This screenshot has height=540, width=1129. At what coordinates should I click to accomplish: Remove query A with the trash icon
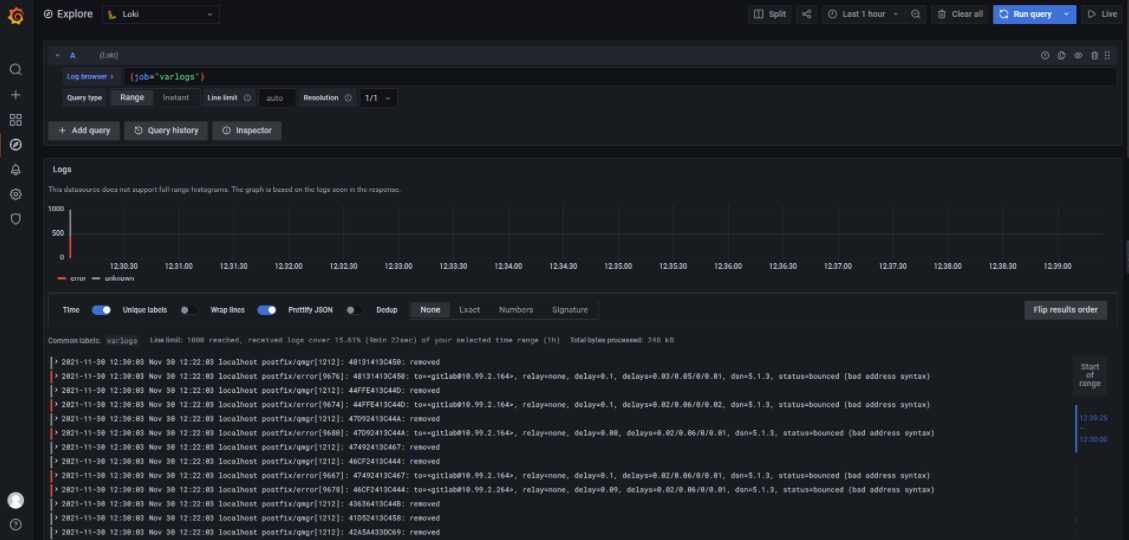[x=1094, y=55]
